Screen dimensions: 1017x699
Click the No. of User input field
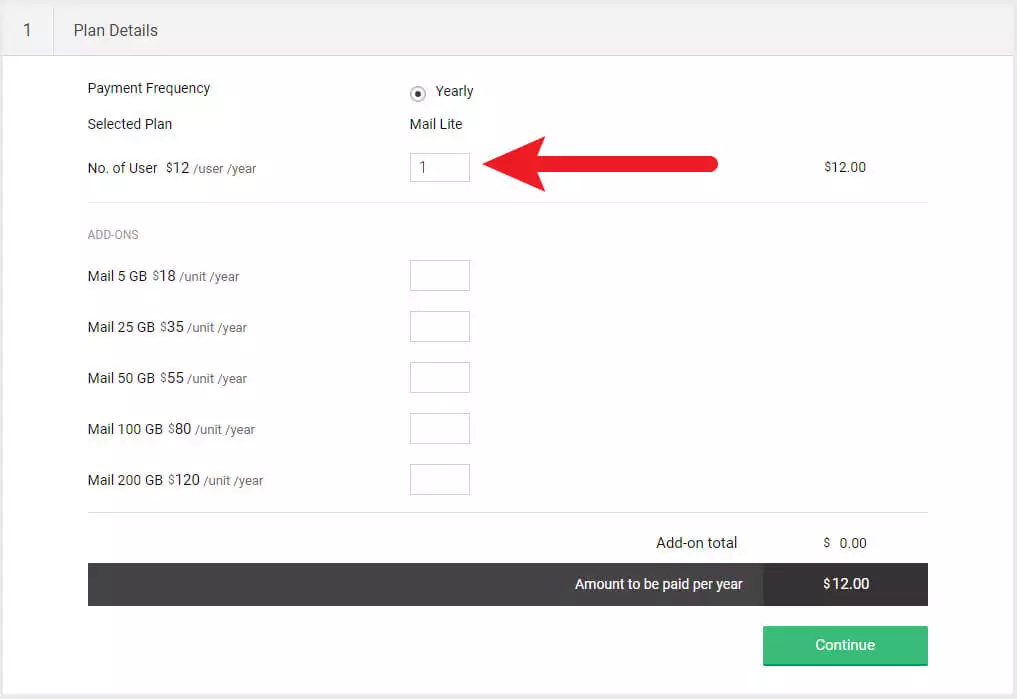pyautogui.click(x=440, y=168)
